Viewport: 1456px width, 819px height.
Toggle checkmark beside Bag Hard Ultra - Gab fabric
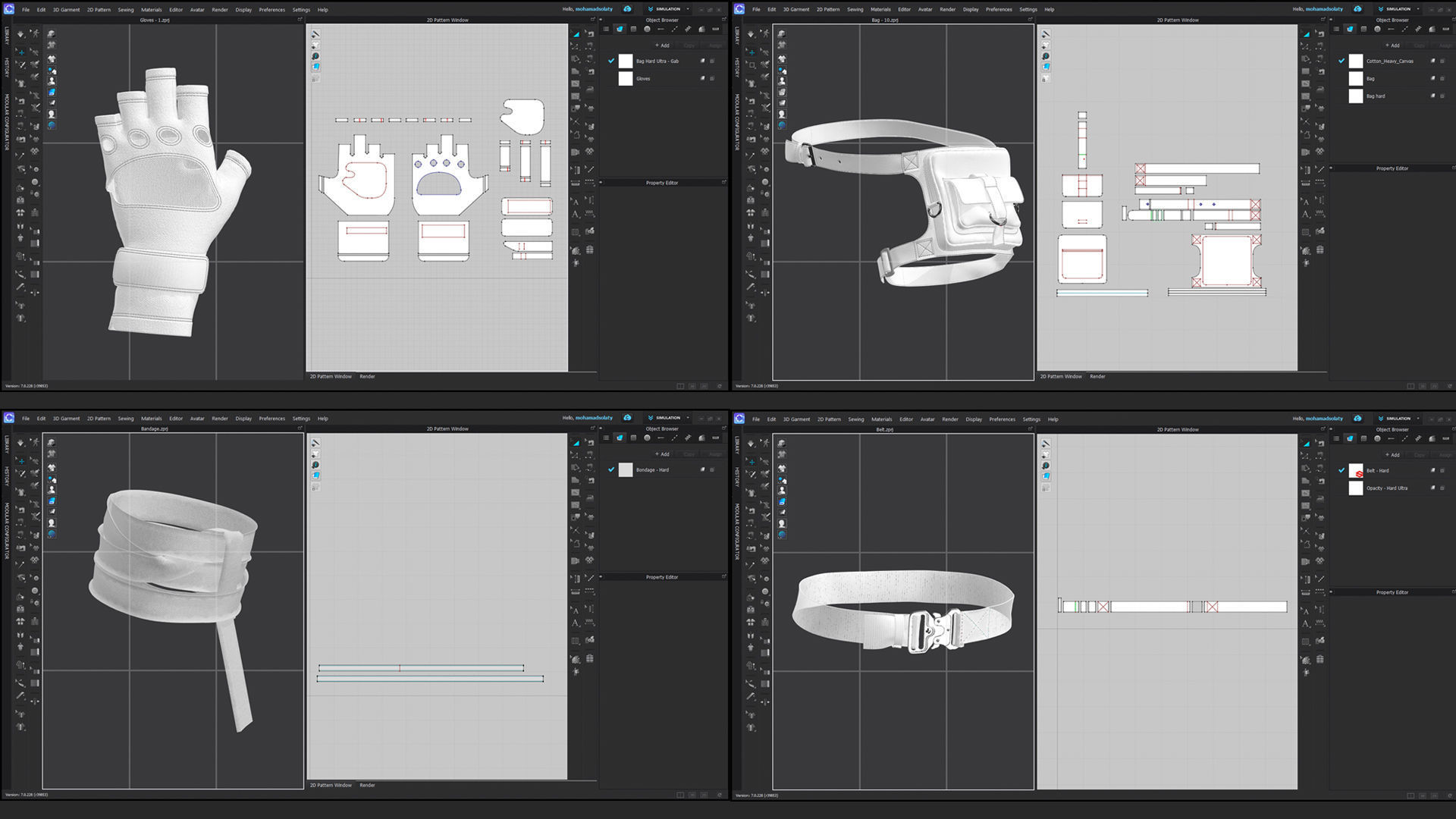click(611, 61)
